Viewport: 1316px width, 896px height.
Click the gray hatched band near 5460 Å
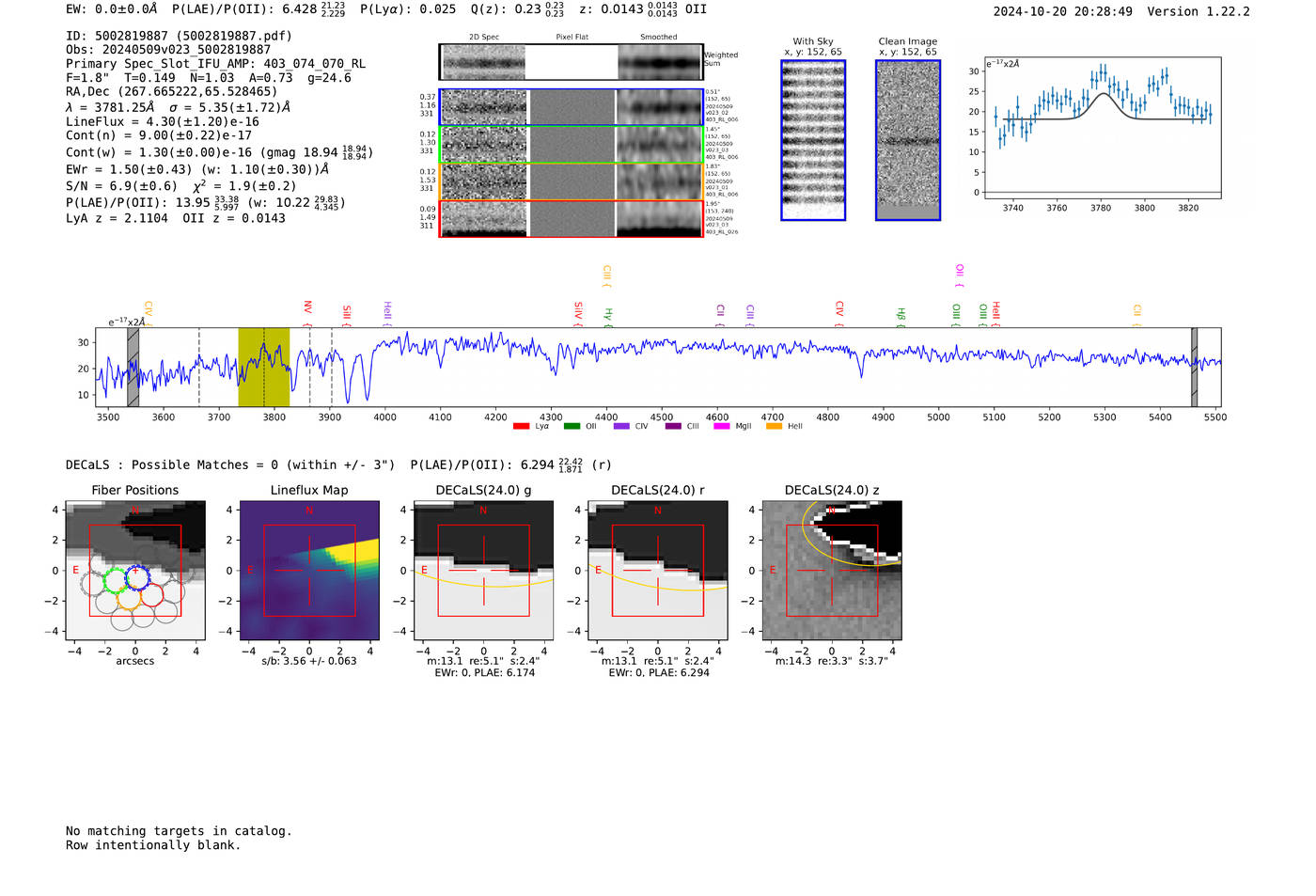[x=1194, y=367]
